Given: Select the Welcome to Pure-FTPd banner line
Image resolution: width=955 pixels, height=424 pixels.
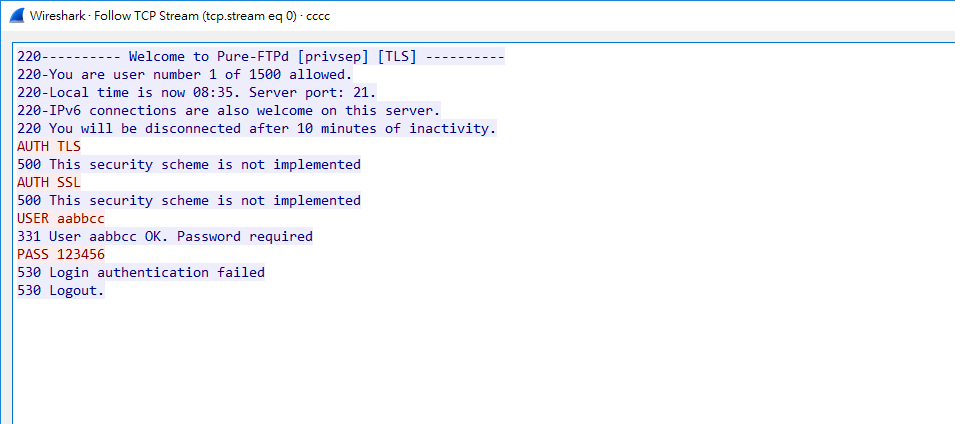Looking at the screenshot, I should [261, 57].
